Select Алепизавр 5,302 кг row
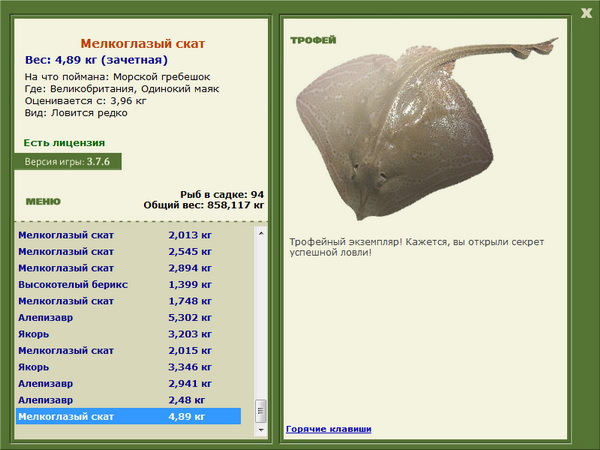This screenshot has width=600, height=450. [129, 317]
